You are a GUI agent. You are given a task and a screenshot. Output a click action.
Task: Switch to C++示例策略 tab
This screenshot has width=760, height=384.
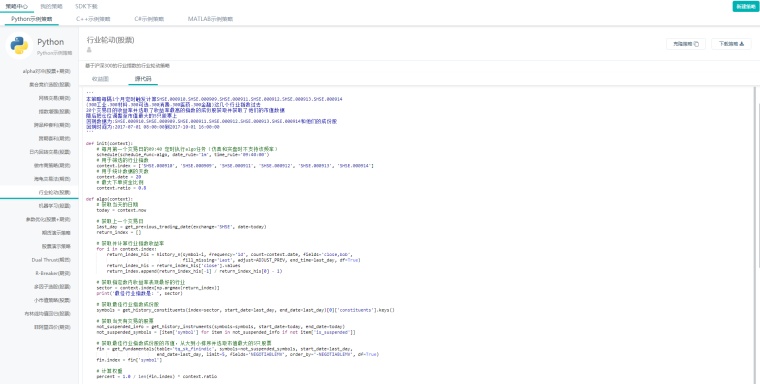pos(93,19)
